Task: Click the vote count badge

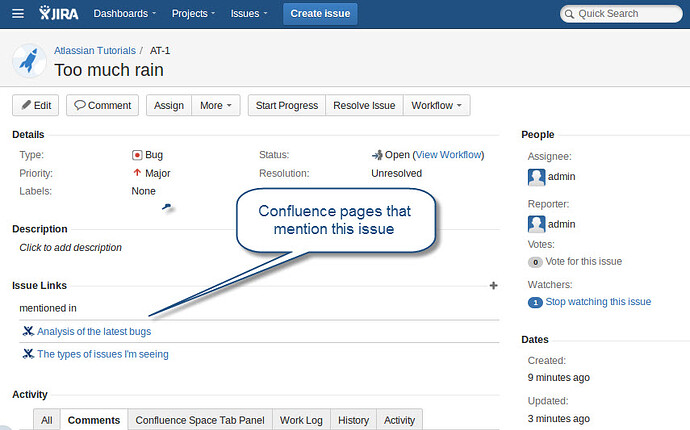Action: point(535,262)
